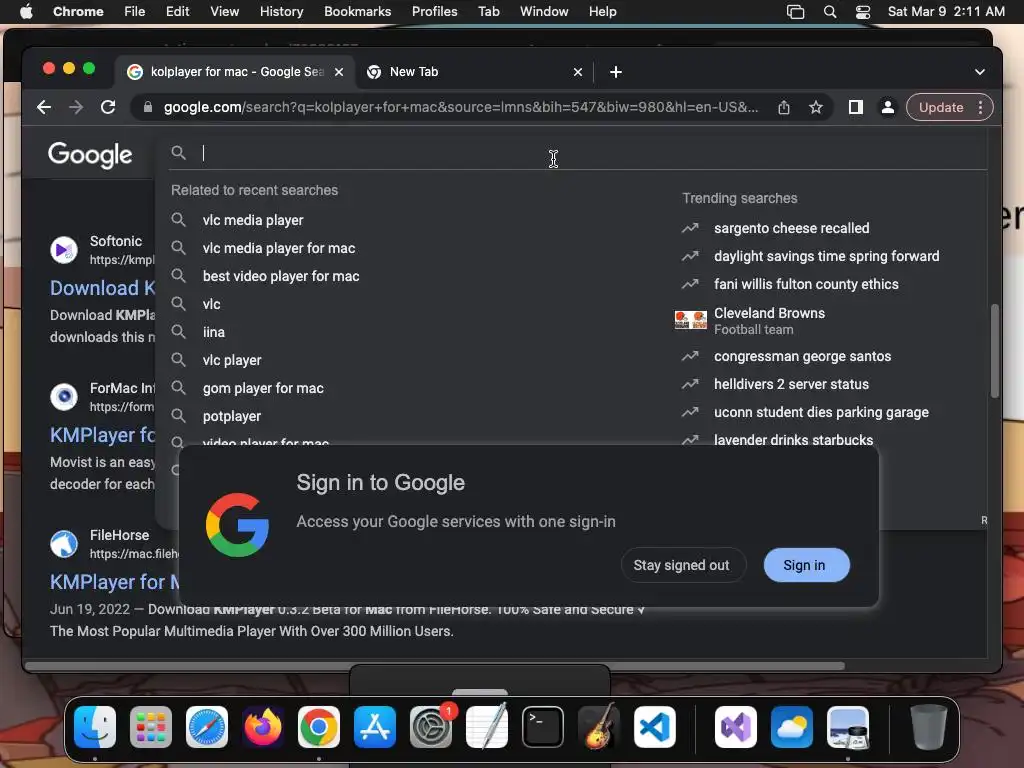The height and width of the screenshot is (768, 1024).
Task: Select trending 'fani willis fulton county ethics'
Action: pyautogui.click(x=806, y=285)
